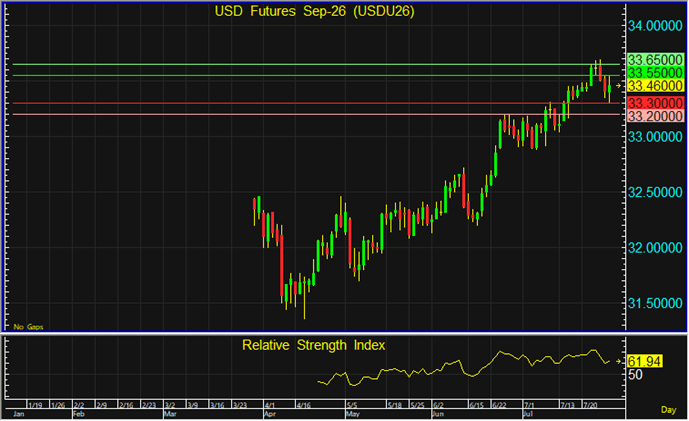
Task: Select the 5/18 date label
Action: (x=395, y=405)
